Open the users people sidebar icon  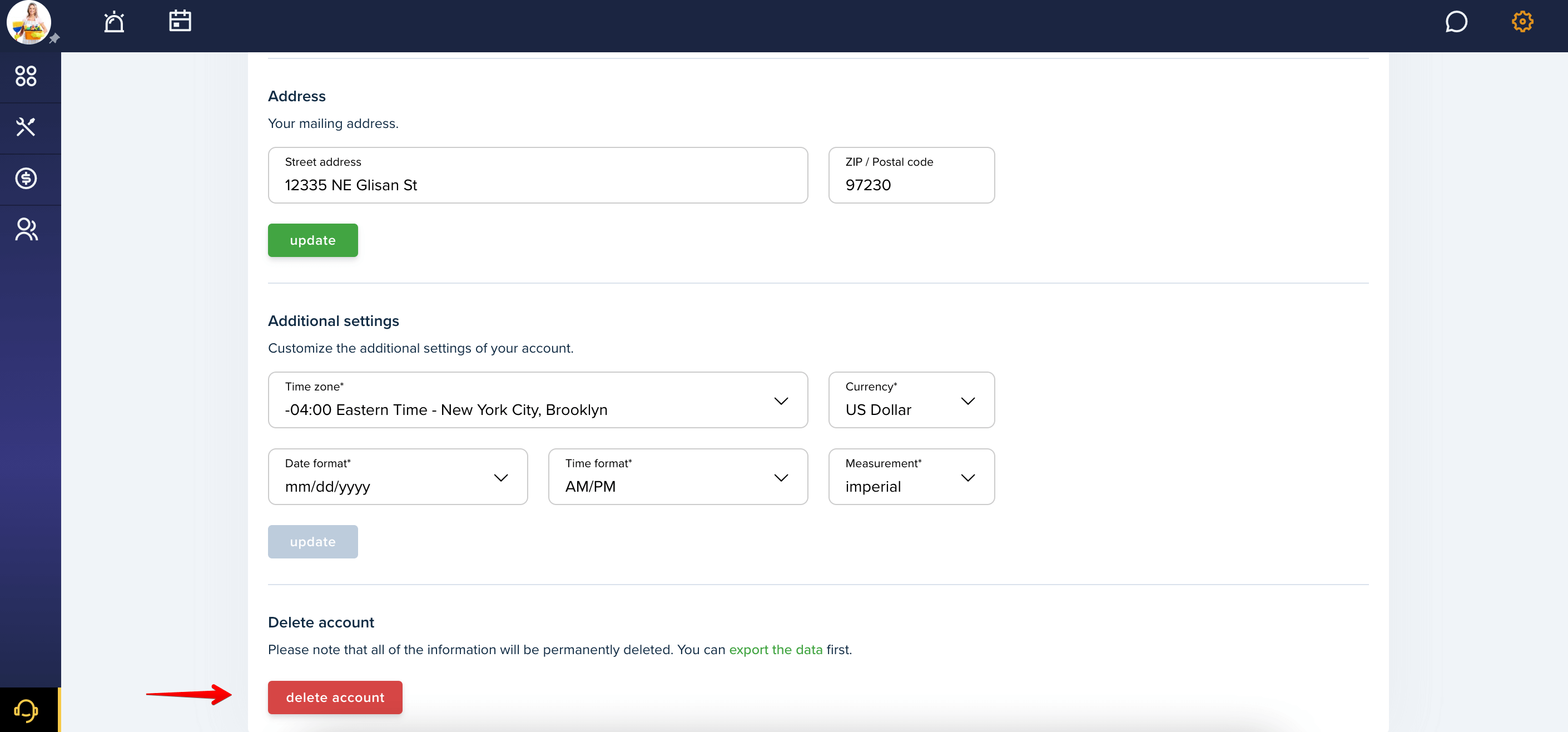click(x=26, y=230)
